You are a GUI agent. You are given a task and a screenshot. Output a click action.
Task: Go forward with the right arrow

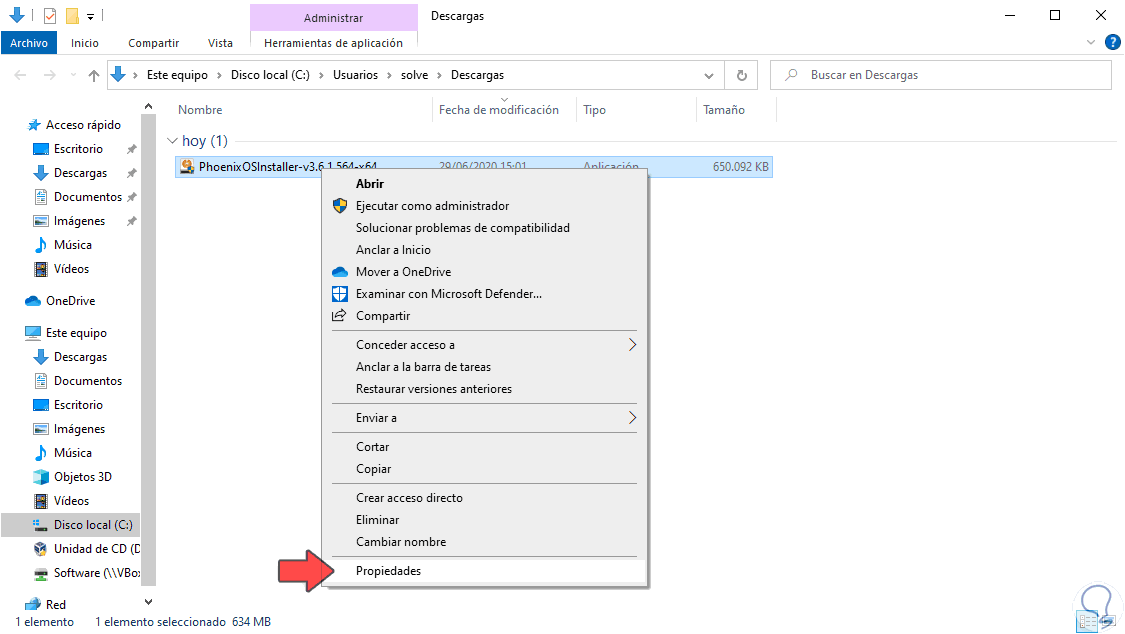(49, 75)
